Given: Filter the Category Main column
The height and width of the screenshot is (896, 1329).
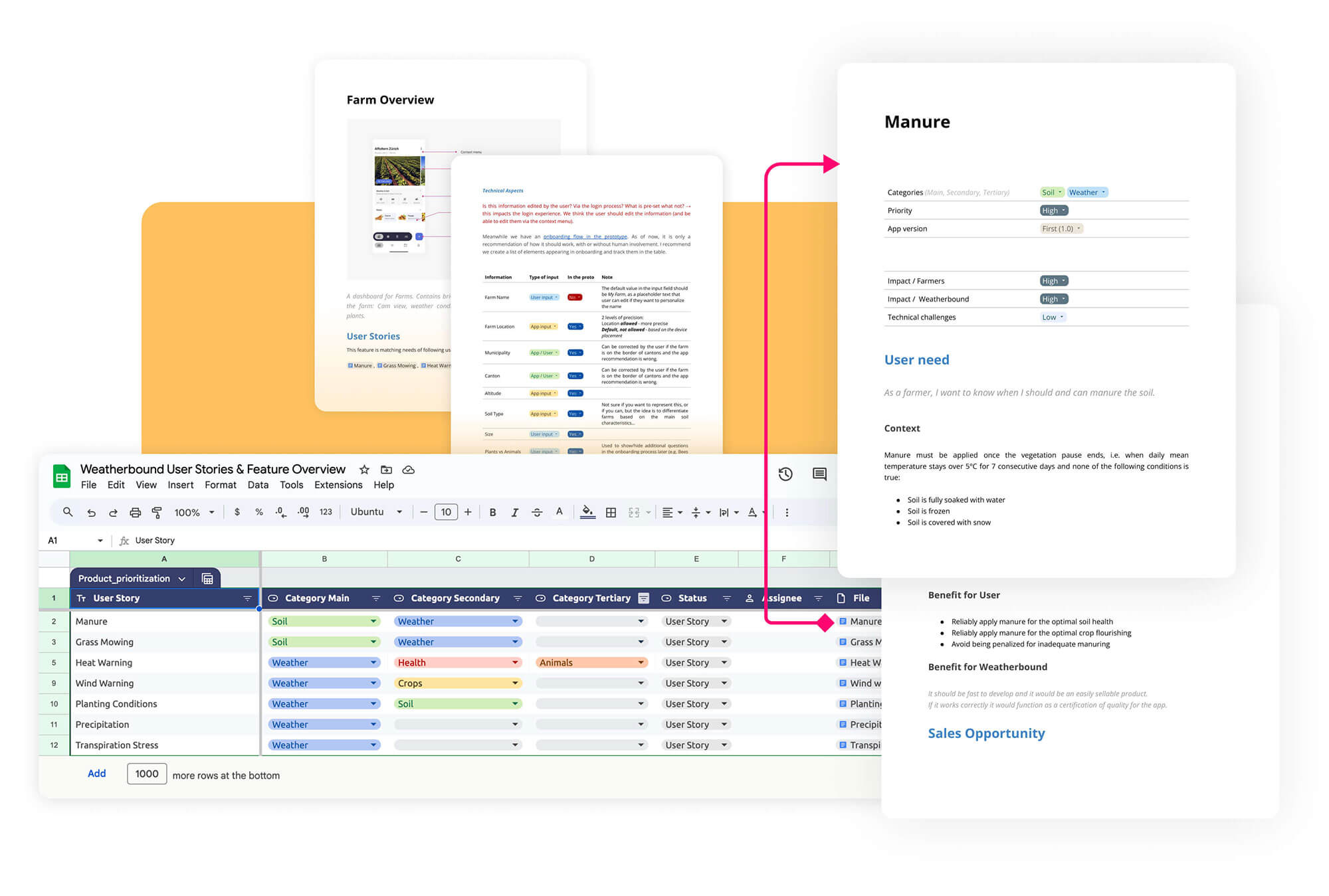Looking at the screenshot, I should pyautogui.click(x=375, y=598).
